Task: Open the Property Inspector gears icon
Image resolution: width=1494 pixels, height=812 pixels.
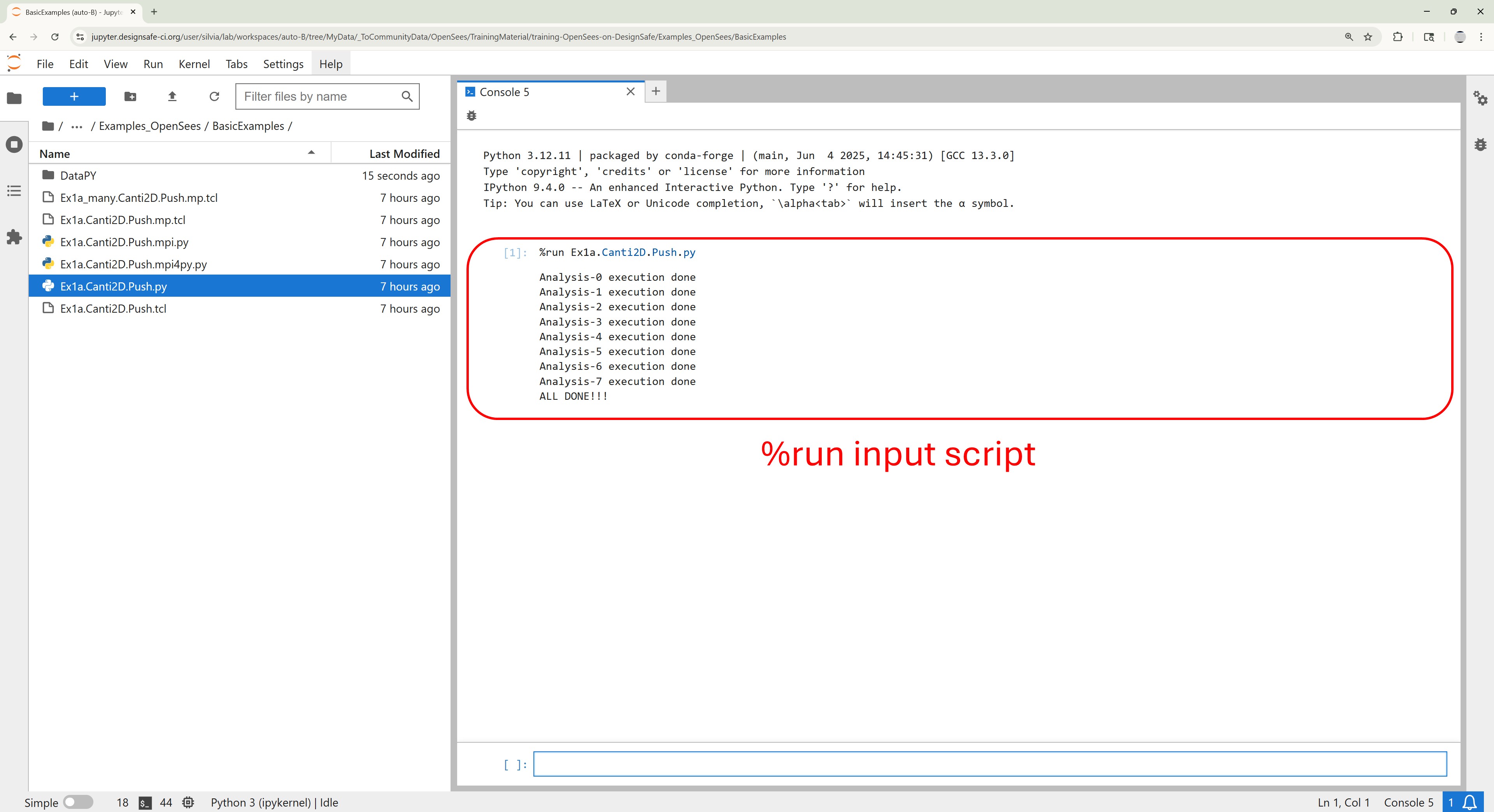Action: click(x=1480, y=98)
